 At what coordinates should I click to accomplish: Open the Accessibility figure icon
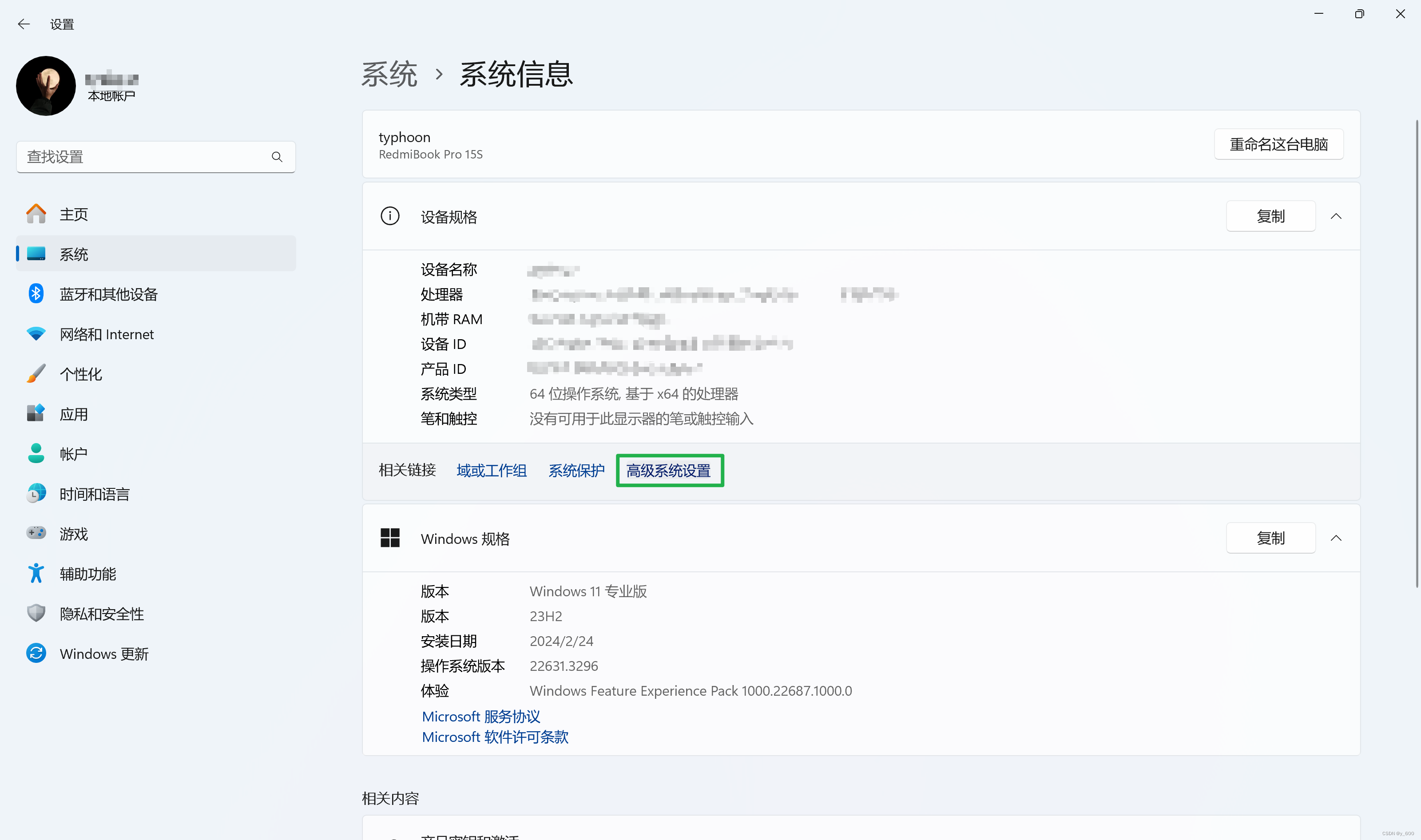[x=36, y=574]
